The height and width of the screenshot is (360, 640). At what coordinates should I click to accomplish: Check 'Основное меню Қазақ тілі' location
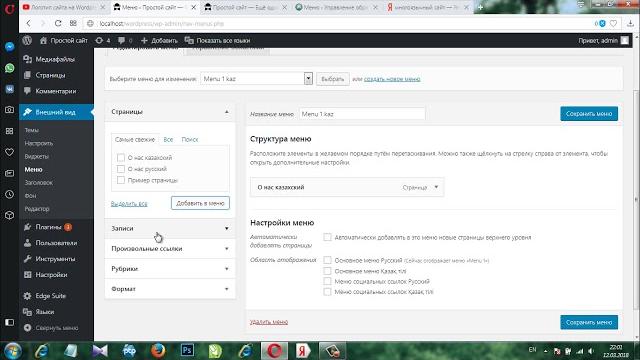click(327, 271)
